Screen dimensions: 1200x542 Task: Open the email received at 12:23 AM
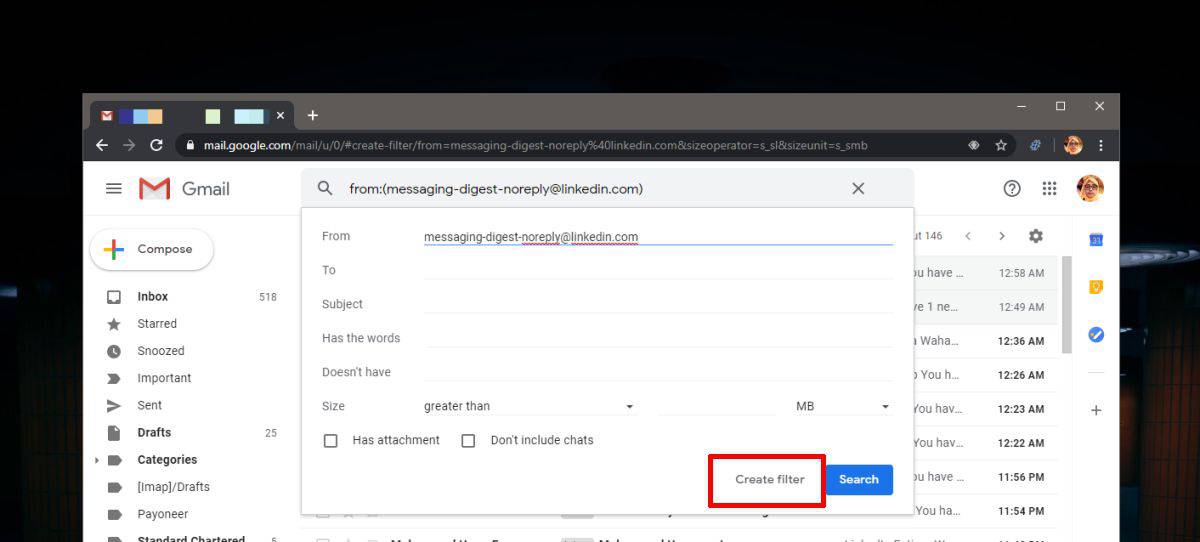(984, 409)
